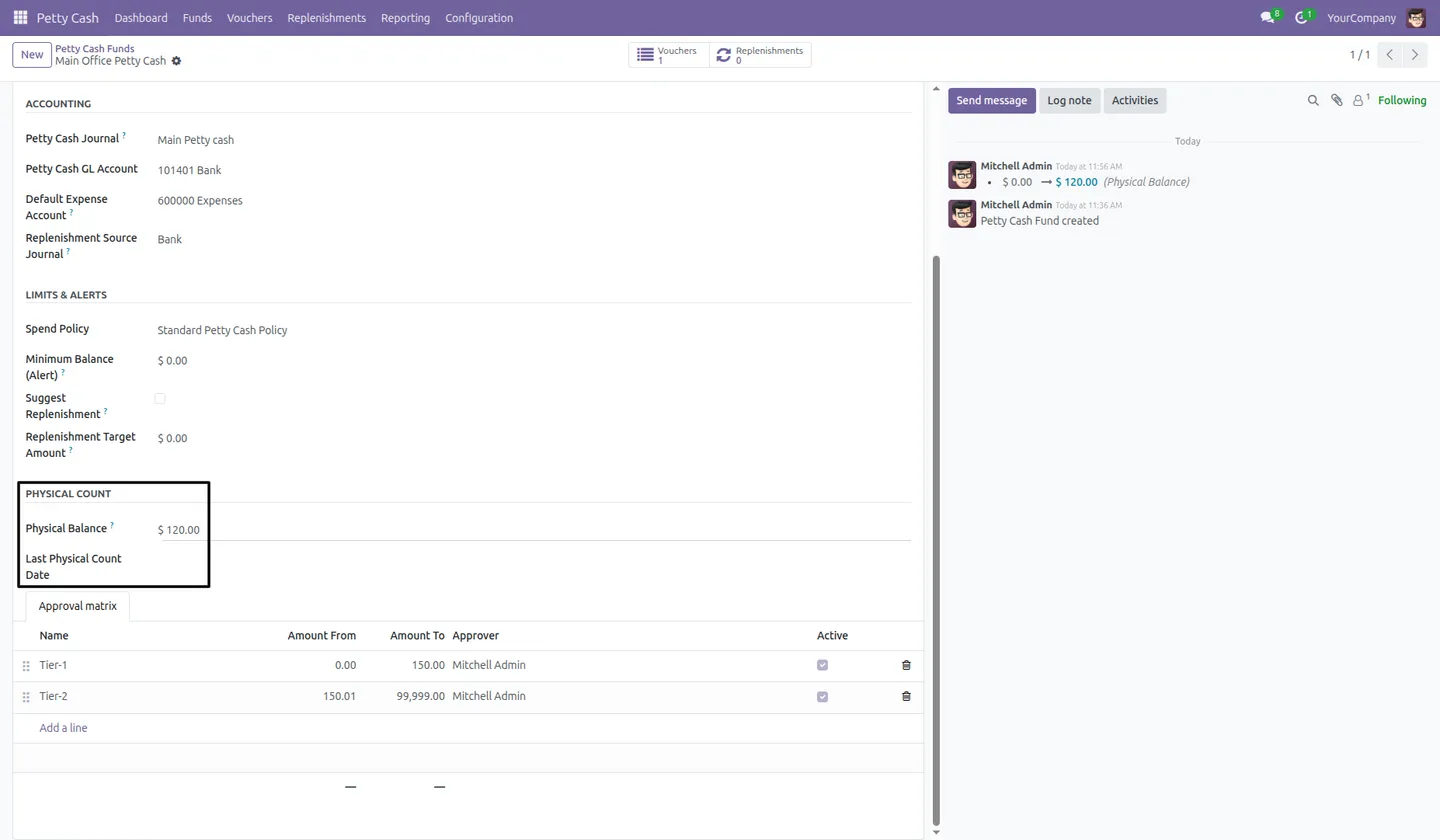Open the Vouchers menu
This screenshot has width=1440, height=840.
[x=249, y=18]
